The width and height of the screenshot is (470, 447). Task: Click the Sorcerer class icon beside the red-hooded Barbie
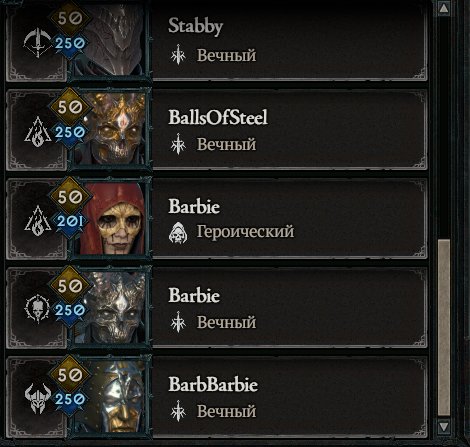(37, 221)
